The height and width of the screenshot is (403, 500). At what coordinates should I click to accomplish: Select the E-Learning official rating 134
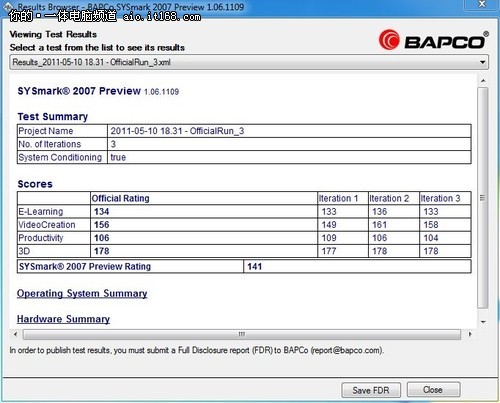click(102, 212)
